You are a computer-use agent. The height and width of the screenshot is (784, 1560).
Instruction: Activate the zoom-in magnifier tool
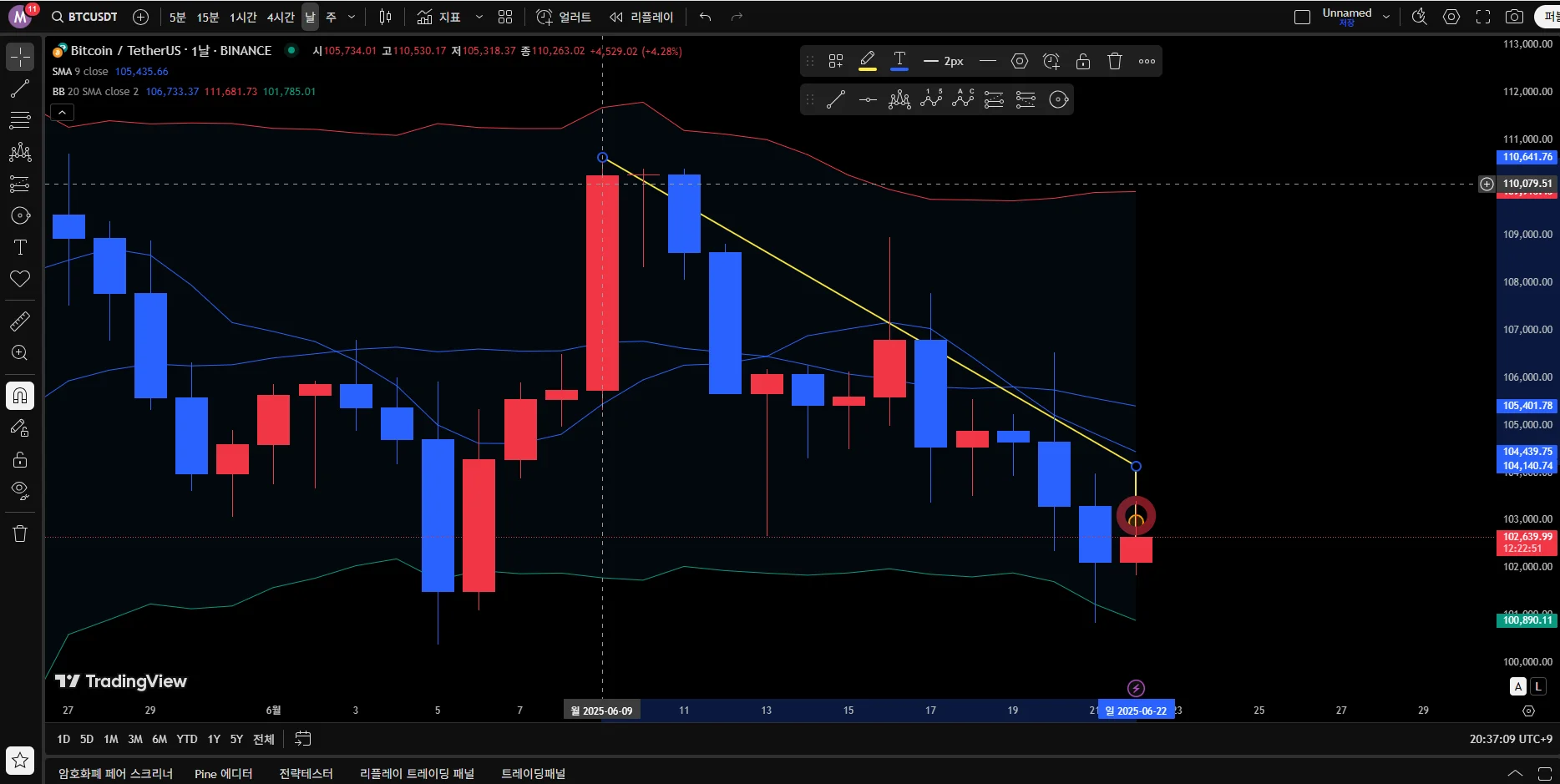20,352
